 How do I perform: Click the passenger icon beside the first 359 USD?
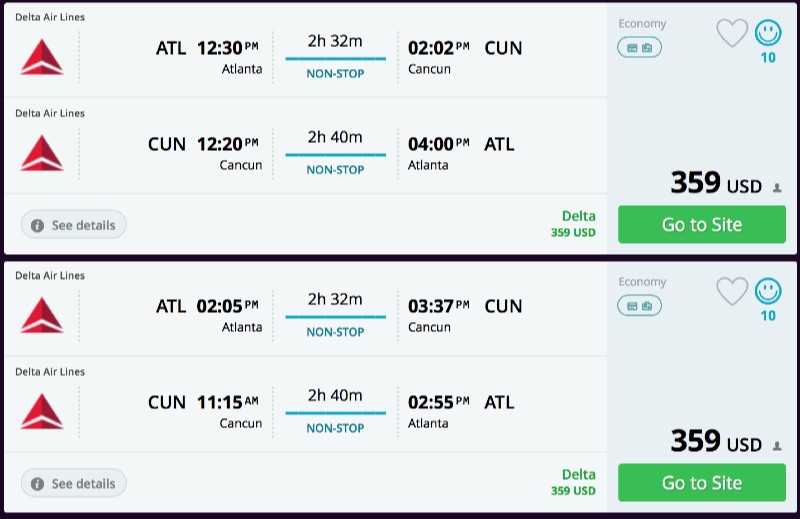coord(777,188)
